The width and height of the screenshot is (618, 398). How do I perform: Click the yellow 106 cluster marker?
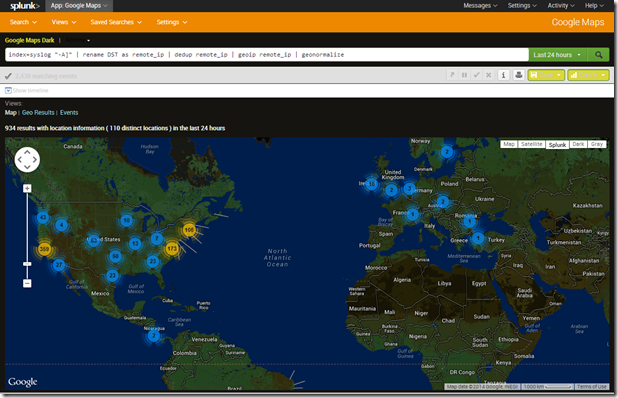pyautogui.click(x=189, y=230)
